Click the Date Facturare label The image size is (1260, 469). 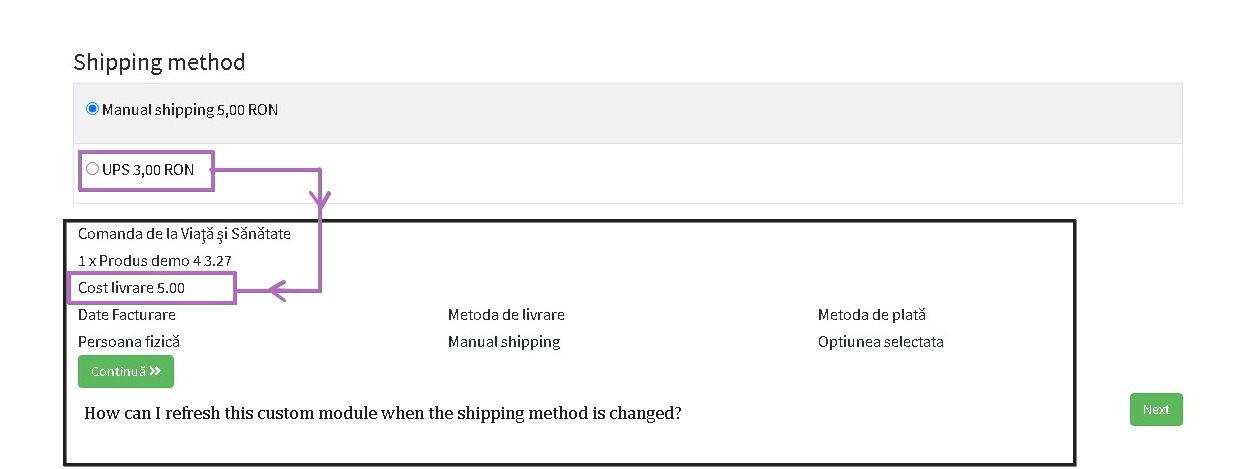point(127,315)
